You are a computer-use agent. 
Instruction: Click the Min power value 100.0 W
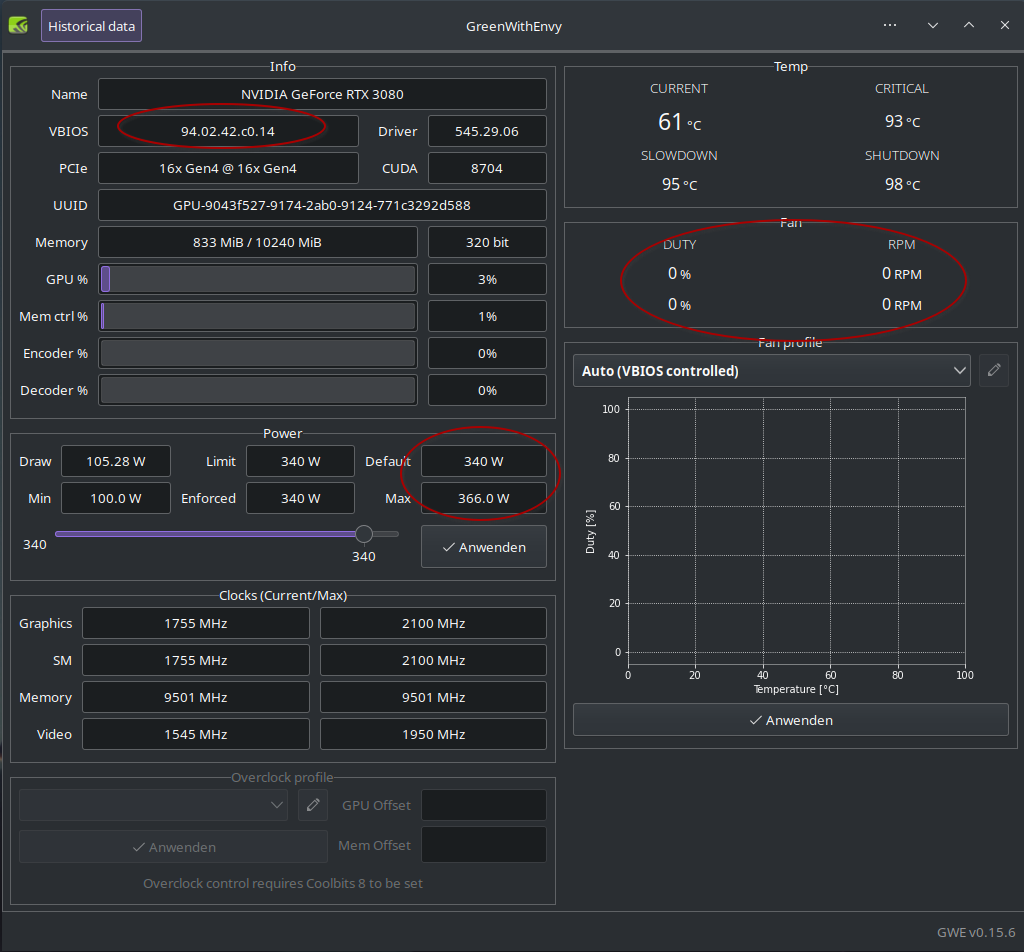116,498
